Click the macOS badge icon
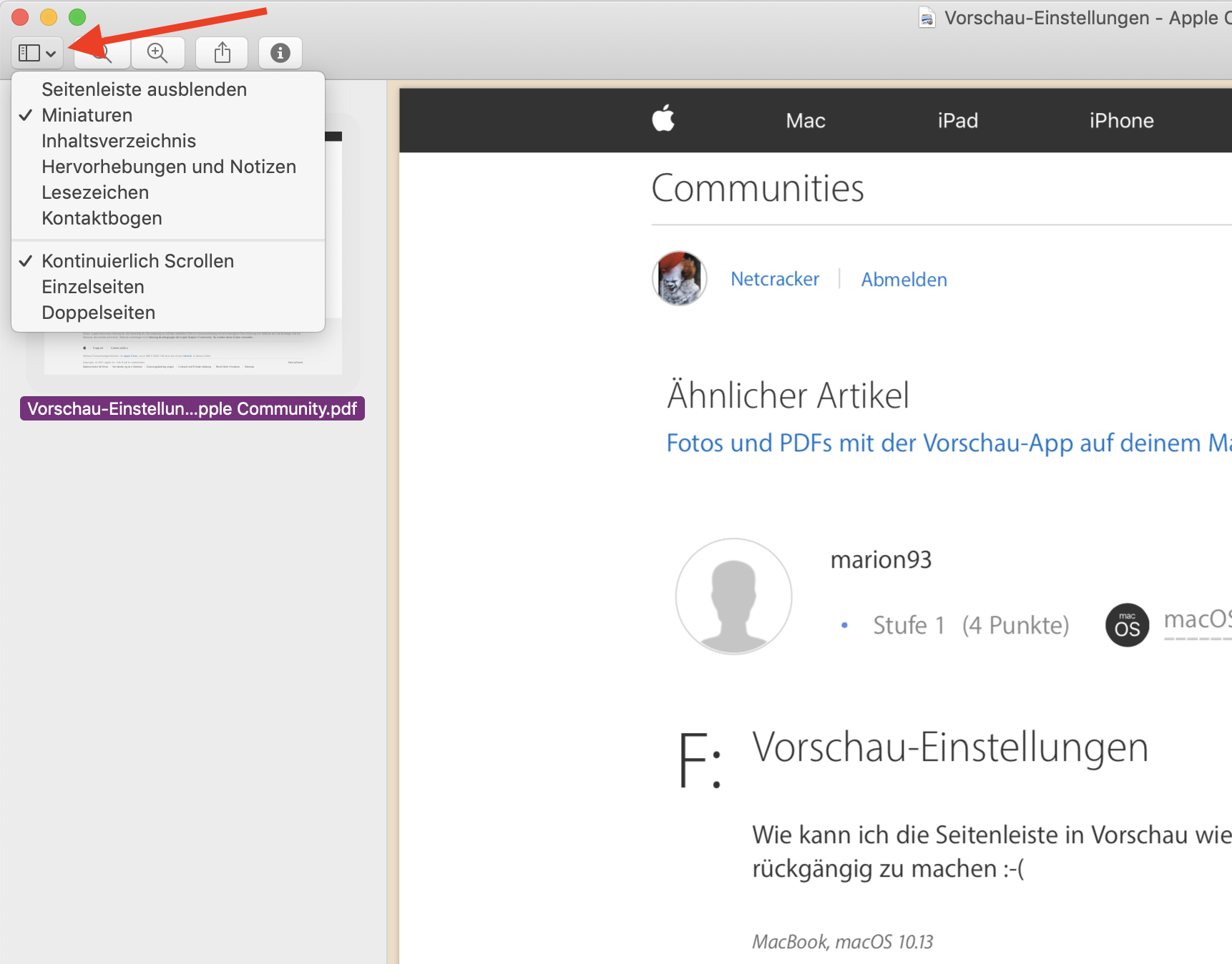 (1127, 625)
